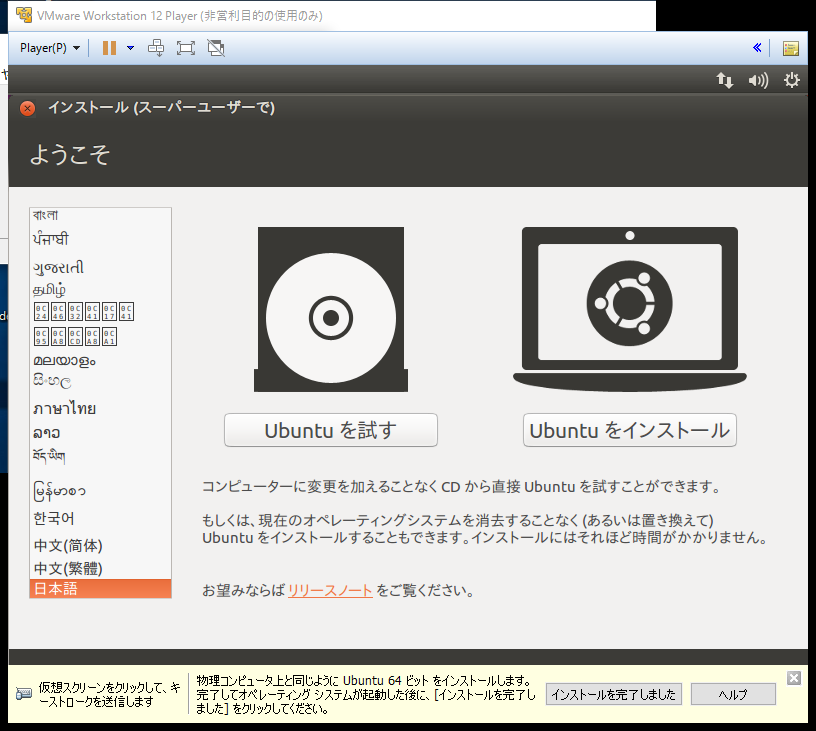Image resolution: width=816 pixels, height=731 pixels.
Task: Open the yellow notes icon at toolbar right
Action: pos(790,48)
